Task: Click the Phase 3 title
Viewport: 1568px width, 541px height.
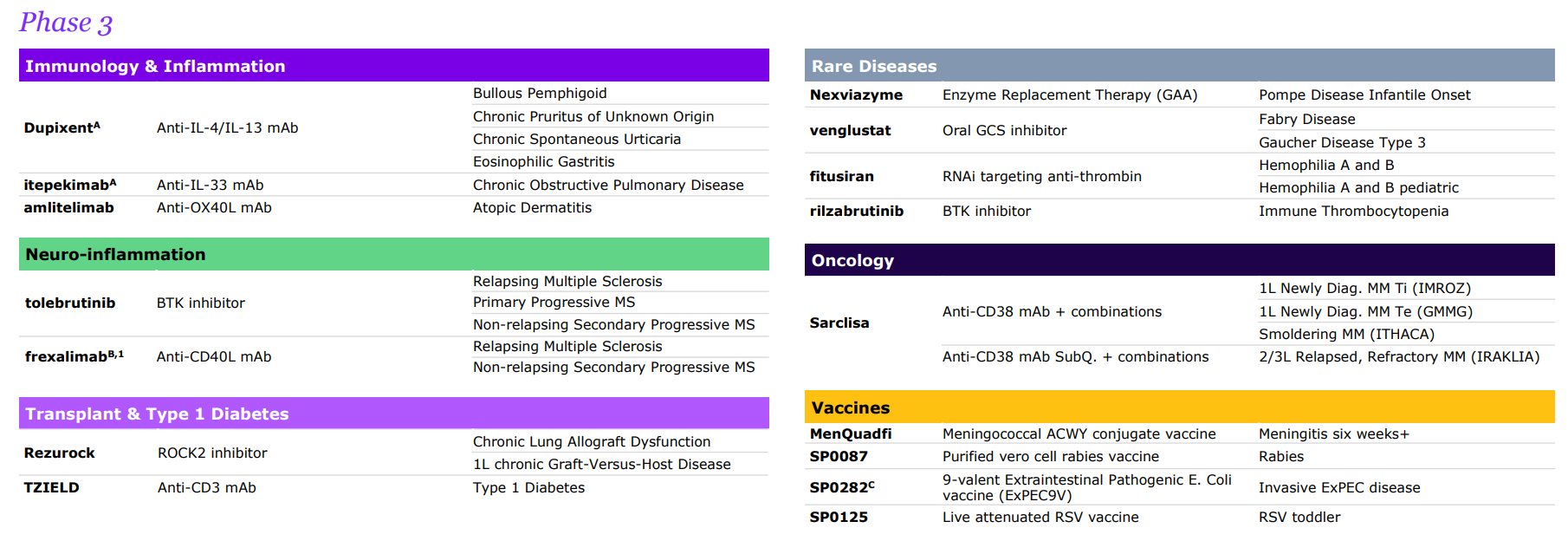Action: pyautogui.click(x=66, y=23)
